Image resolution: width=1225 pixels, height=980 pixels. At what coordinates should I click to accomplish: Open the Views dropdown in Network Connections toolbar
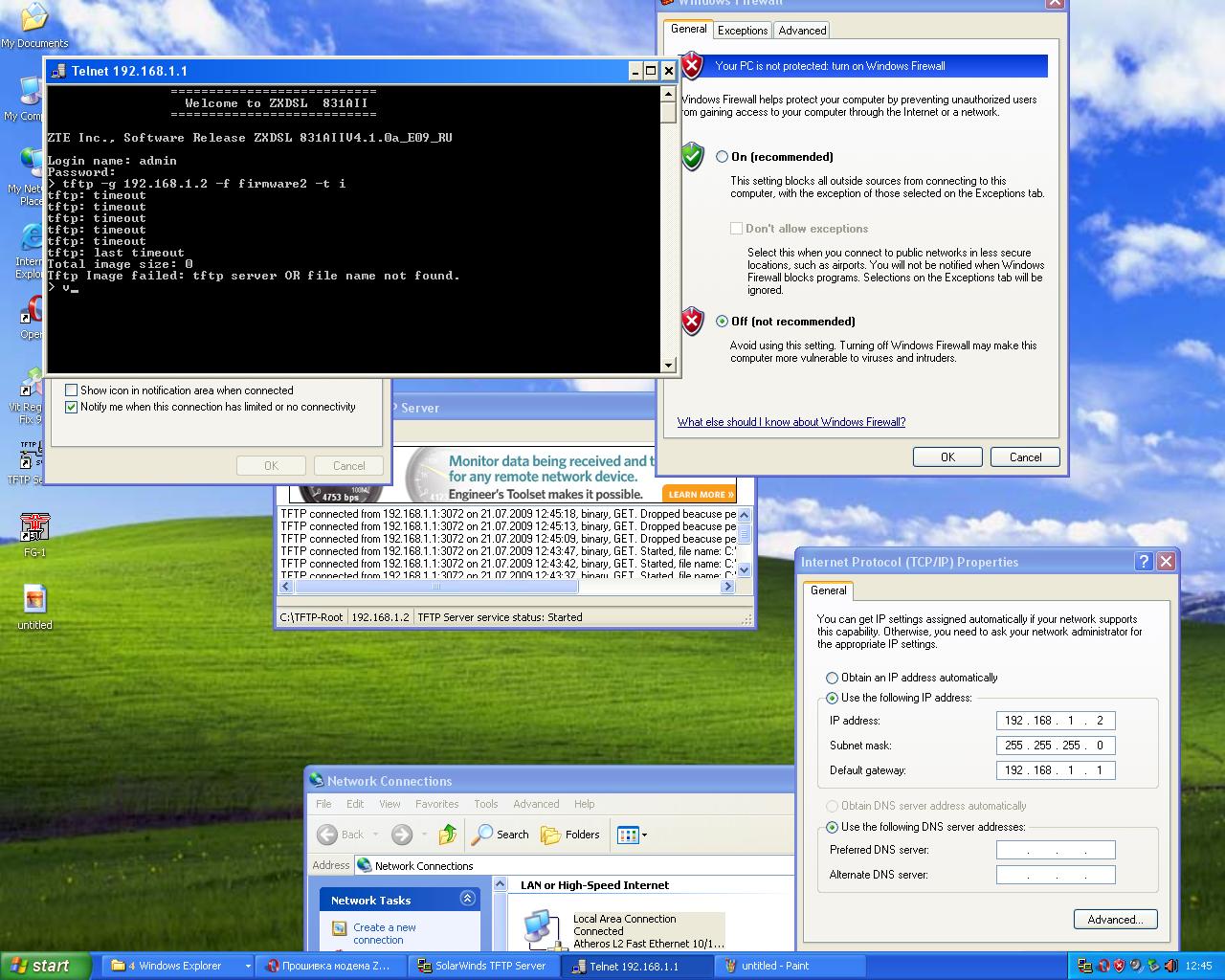tap(632, 835)
